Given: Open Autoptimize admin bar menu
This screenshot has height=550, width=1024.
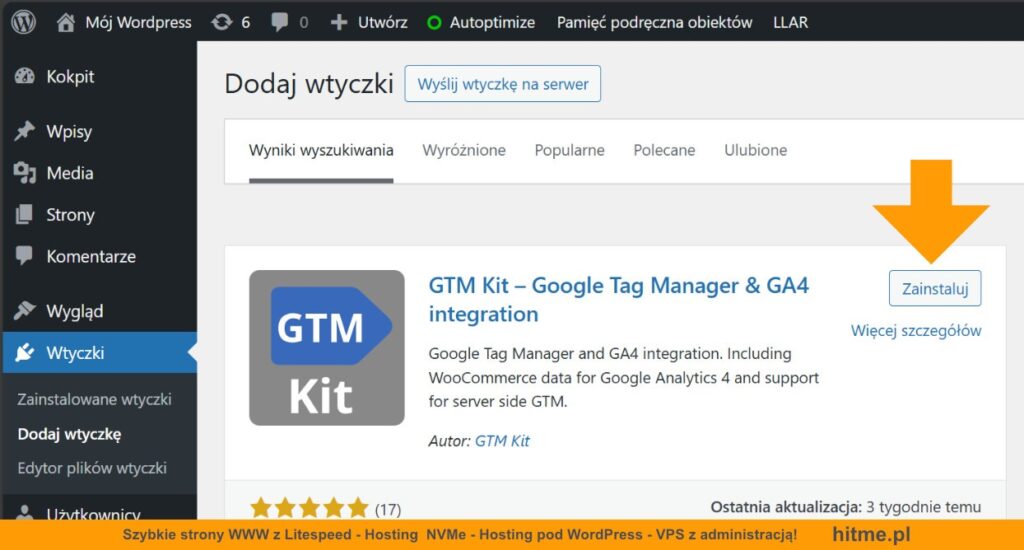Looking at the screenshot, I should [x=492, y=23].
